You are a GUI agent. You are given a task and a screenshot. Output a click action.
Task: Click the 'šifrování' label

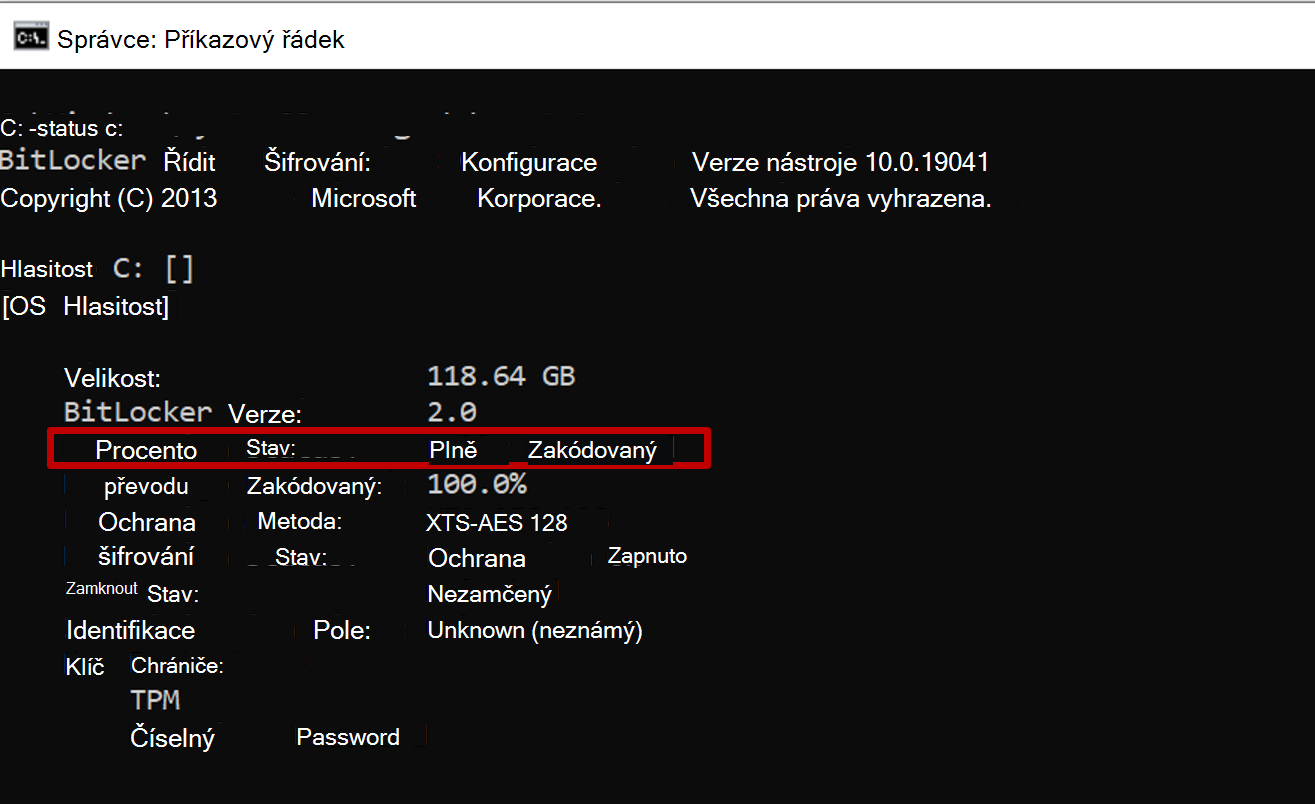coord(146,557)
